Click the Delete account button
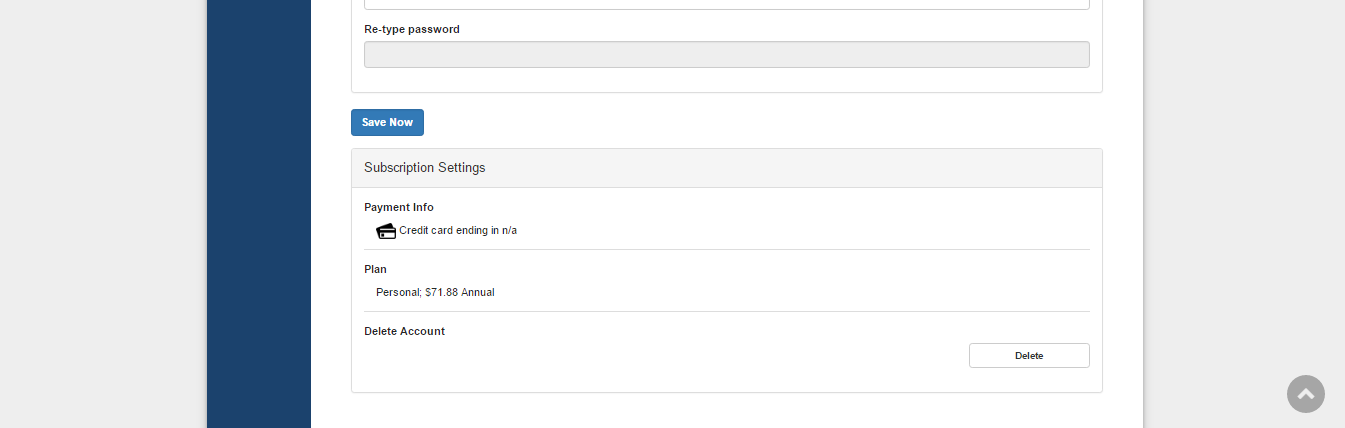Screen dimensions: 1345x428 (1028, 356)
